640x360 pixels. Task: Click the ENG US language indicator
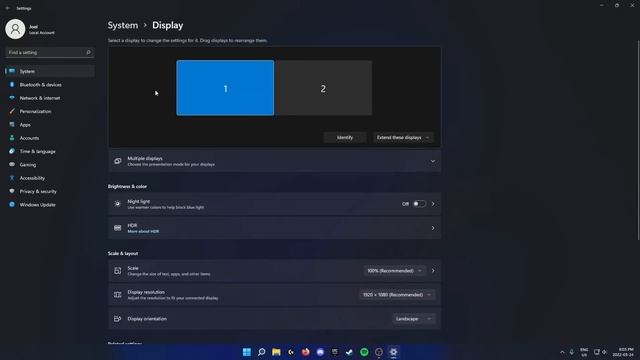click(x=584, y=352)
